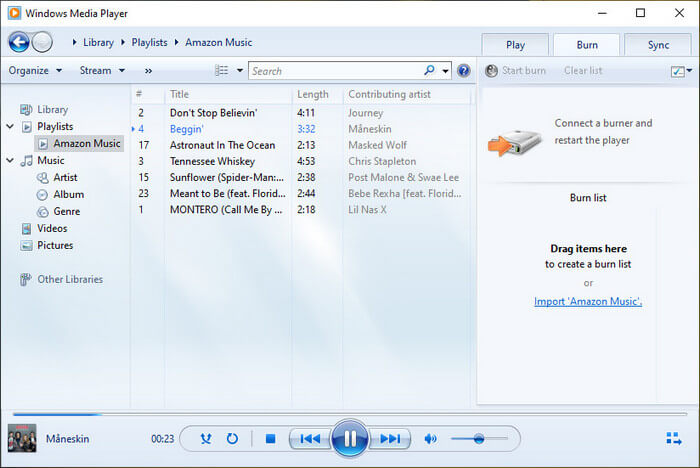This screenshot has width=700, height=468.
Task: Select the playing song Beggin'
Action: [x=187, y=129]
